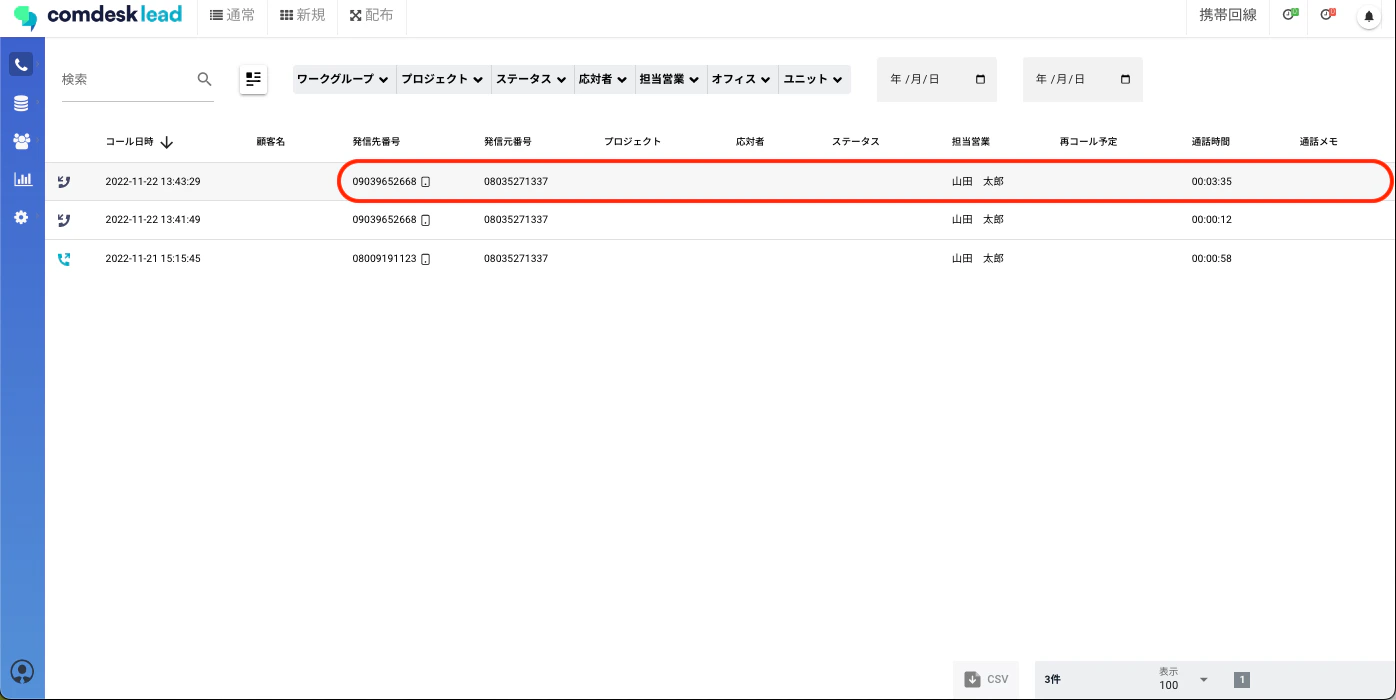Open the database sidebar icon

point(21,103)
